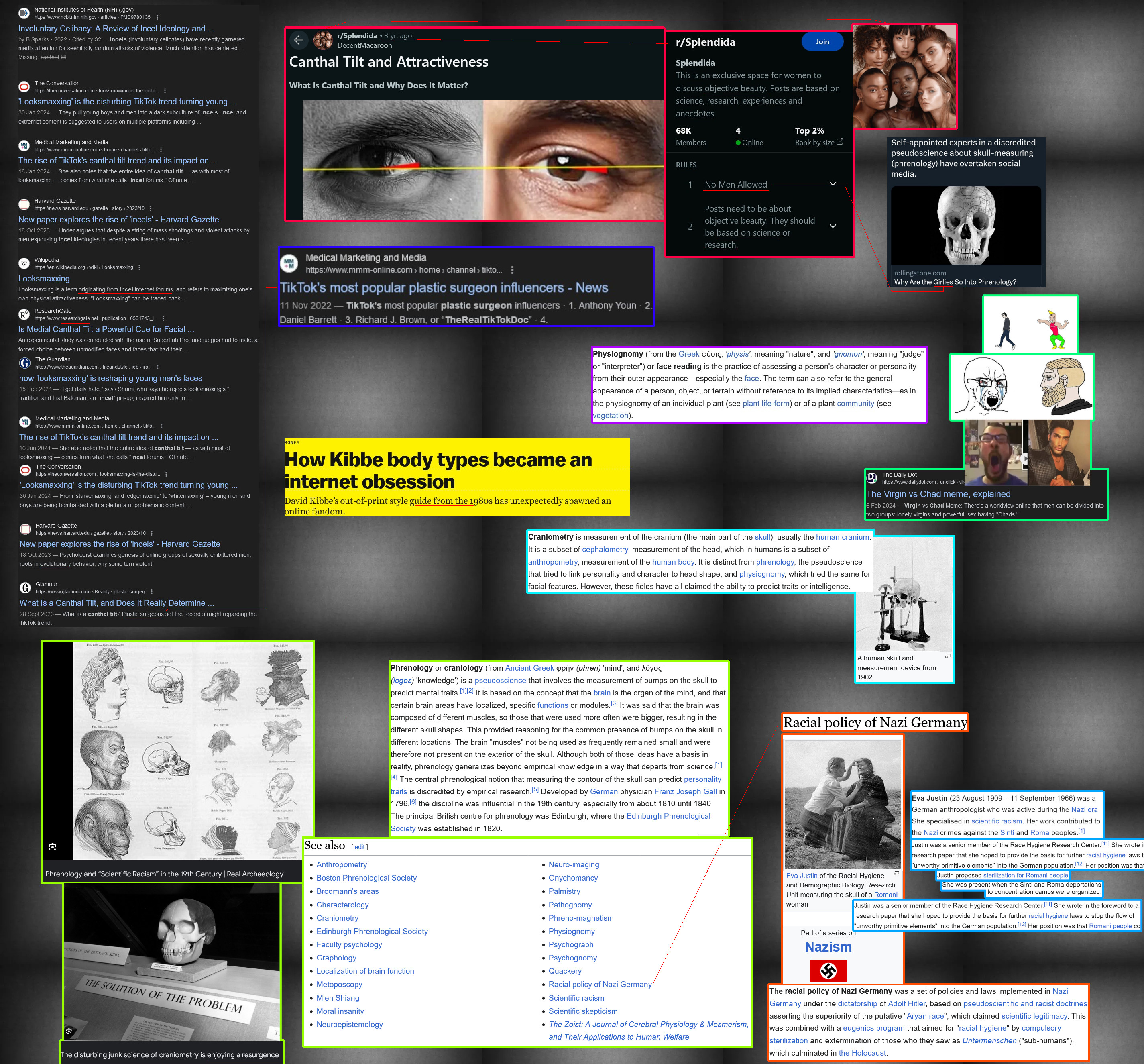
Task: Click Craniometry in the See also list
Action: (337, 918)
